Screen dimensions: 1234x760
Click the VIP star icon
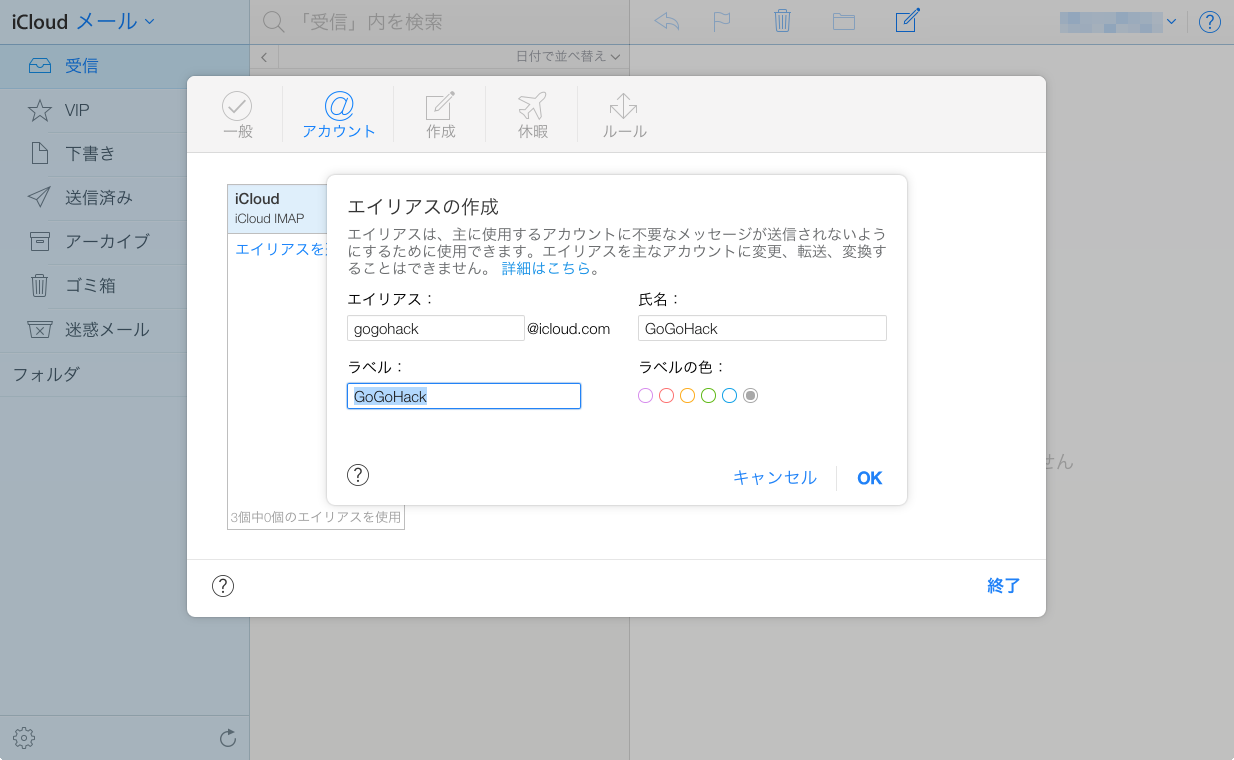click(x=39, y=110)
